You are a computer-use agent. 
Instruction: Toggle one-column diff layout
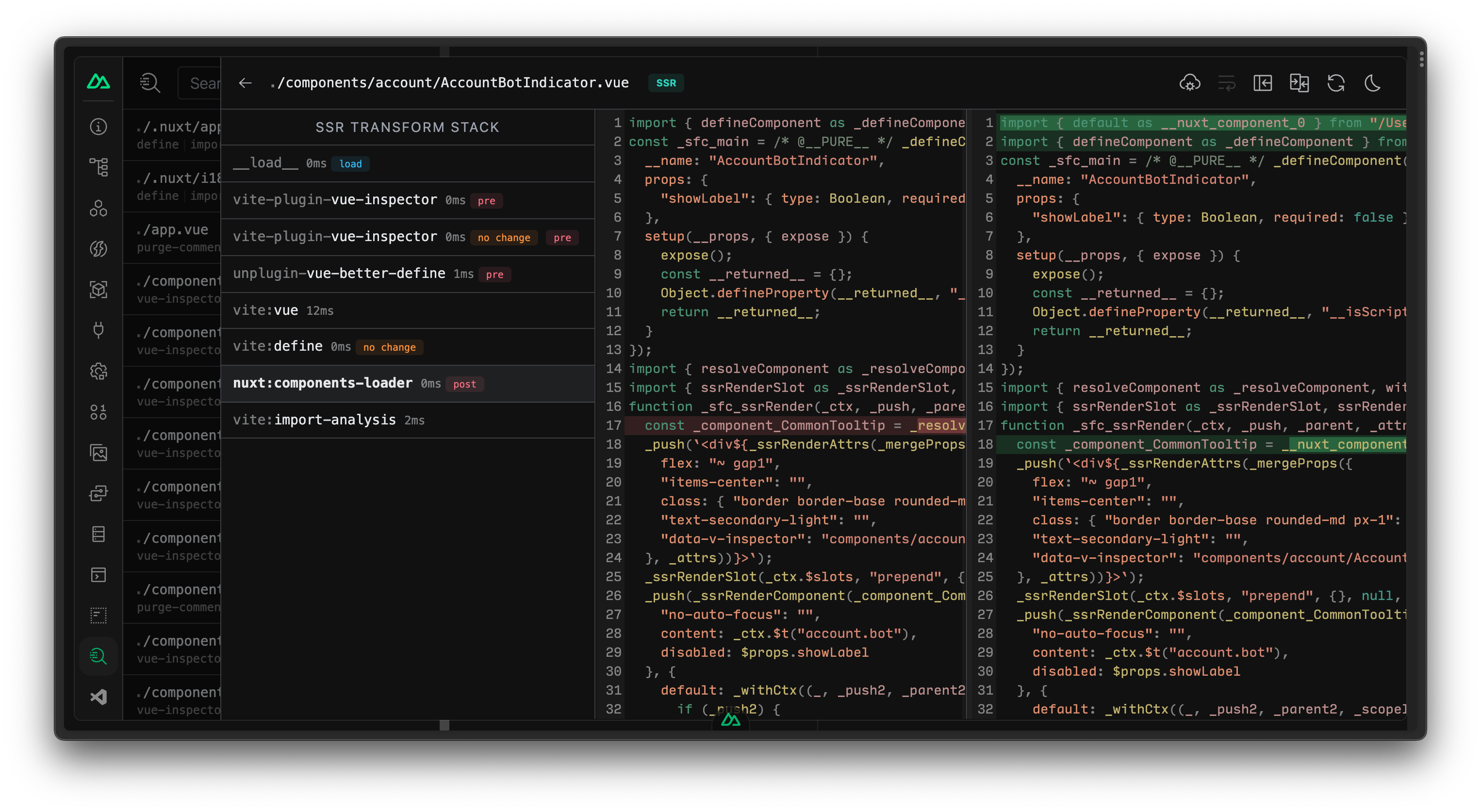tap(1300, 83)
